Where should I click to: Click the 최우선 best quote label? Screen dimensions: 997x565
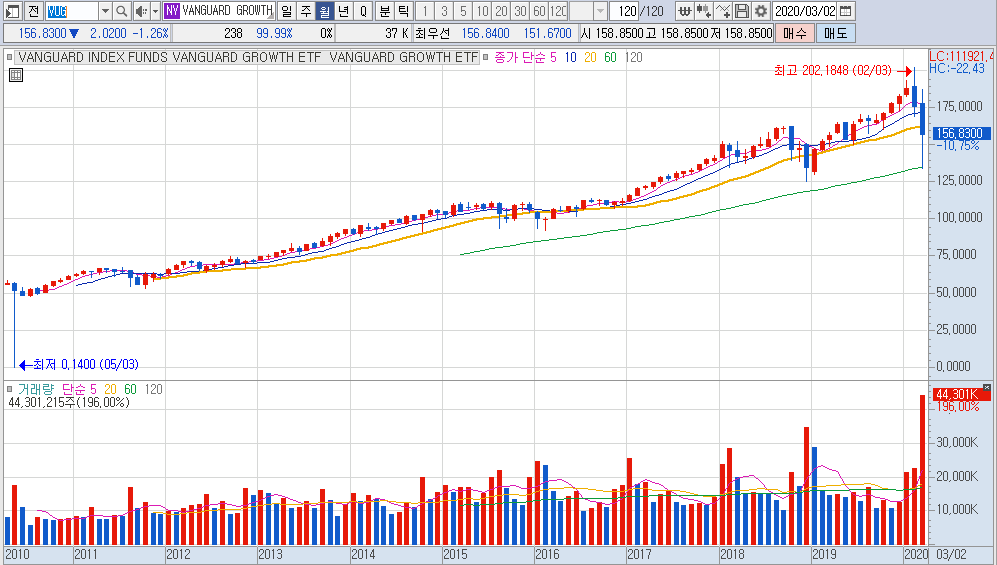(432, 33)
